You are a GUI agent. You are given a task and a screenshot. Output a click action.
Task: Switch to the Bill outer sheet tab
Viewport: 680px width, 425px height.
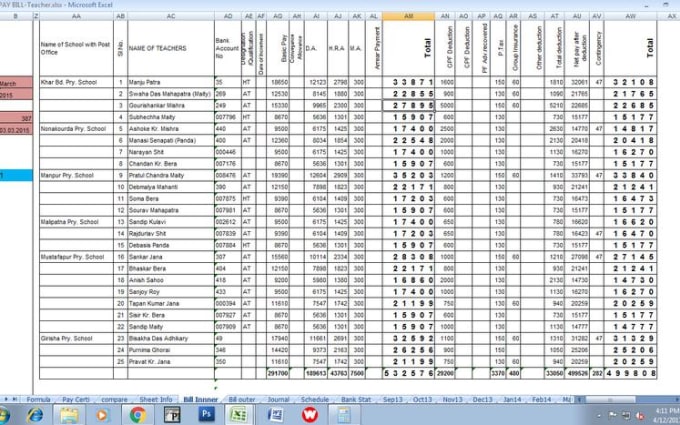pyautogui.click(x=242, y=399)
